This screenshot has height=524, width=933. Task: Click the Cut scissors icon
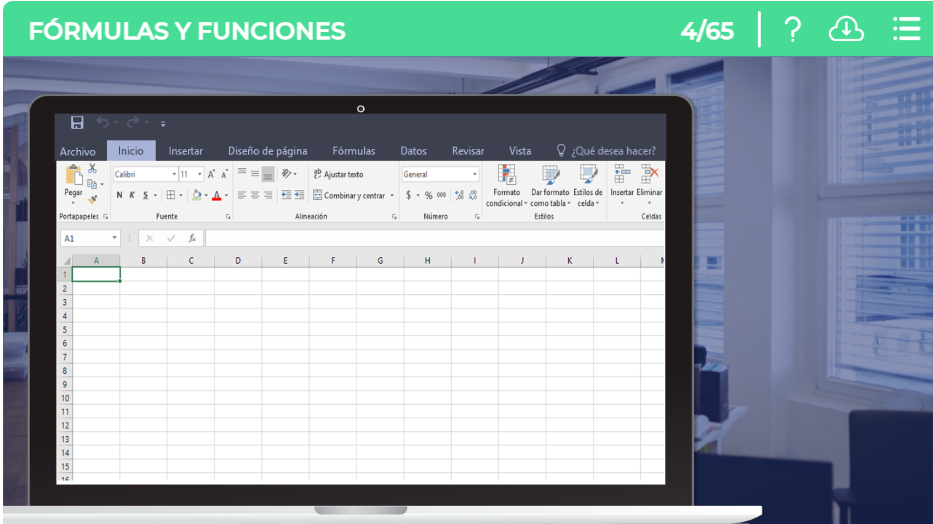pyautogui.click(x=93, y=169)
